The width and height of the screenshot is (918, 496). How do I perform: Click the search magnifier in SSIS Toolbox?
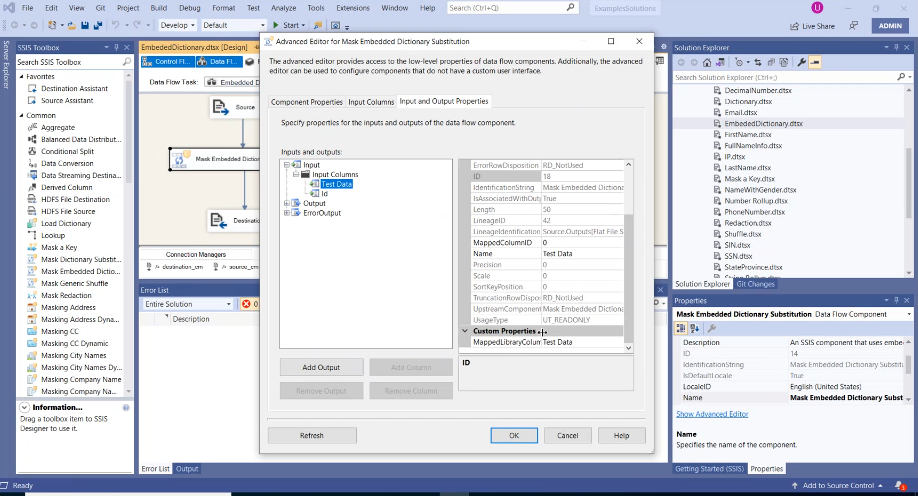pos(126,61)
